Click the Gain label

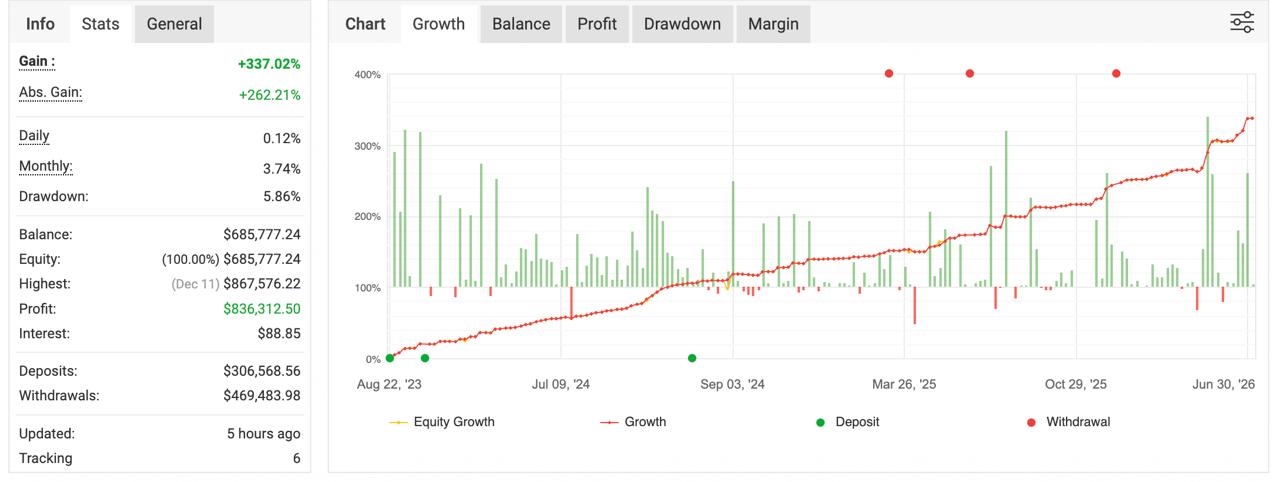point(37,62)
